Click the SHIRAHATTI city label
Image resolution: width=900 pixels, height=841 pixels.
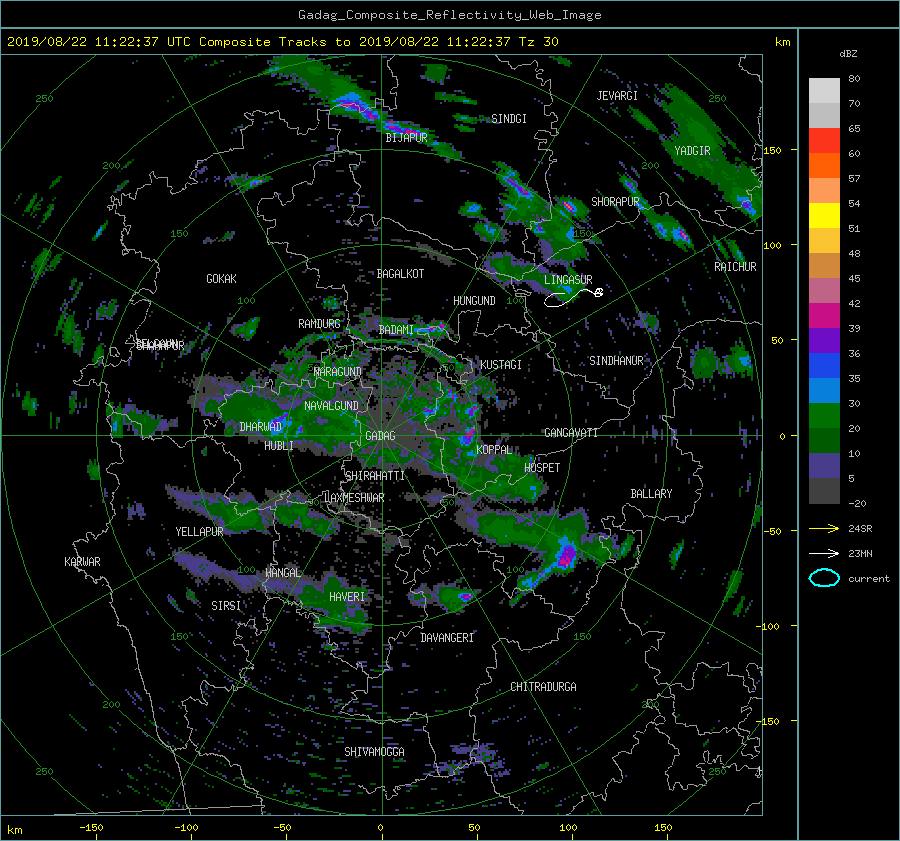(375, 476)
